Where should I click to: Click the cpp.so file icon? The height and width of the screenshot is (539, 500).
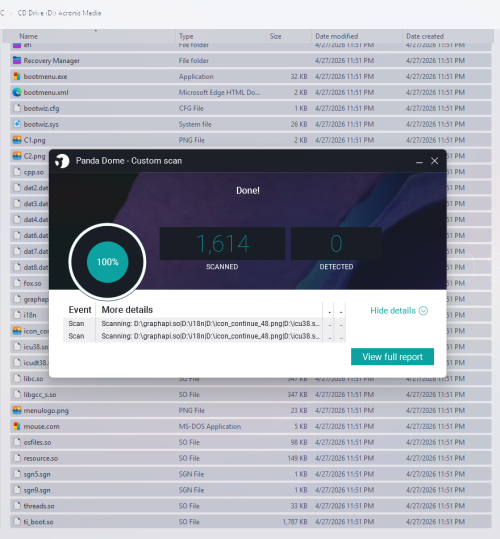(x=17, y=172)
